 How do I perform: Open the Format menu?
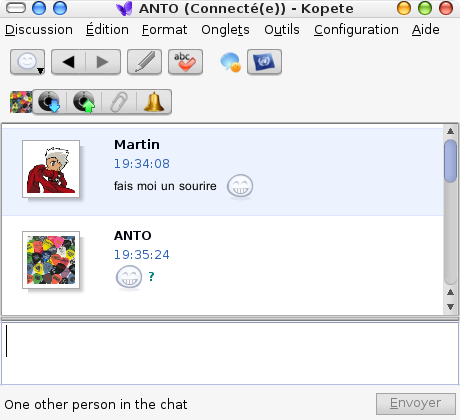pyautogui.click(x=164, y=30)
